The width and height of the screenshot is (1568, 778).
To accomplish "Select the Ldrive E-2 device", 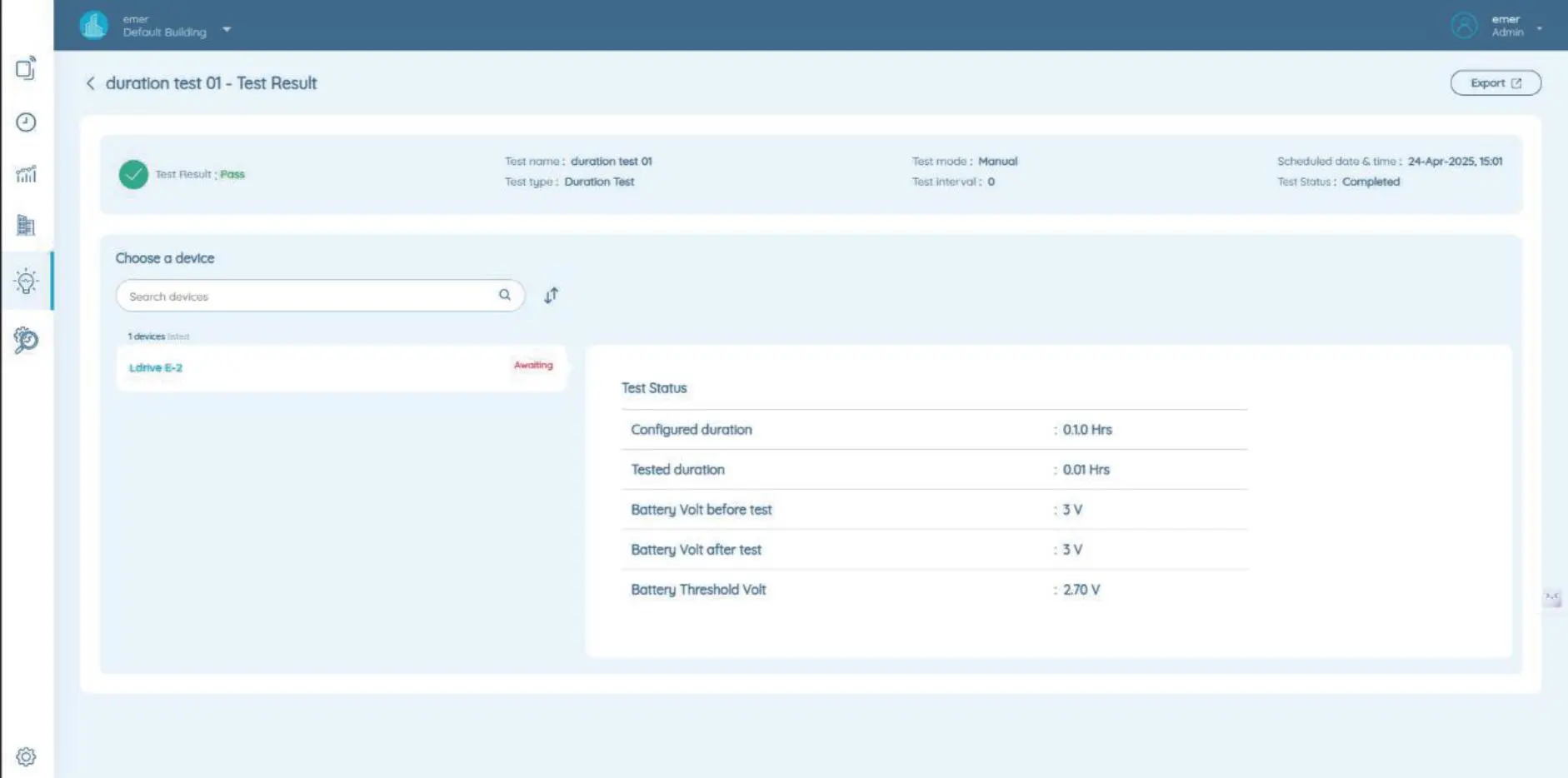I will coord(156,367).
